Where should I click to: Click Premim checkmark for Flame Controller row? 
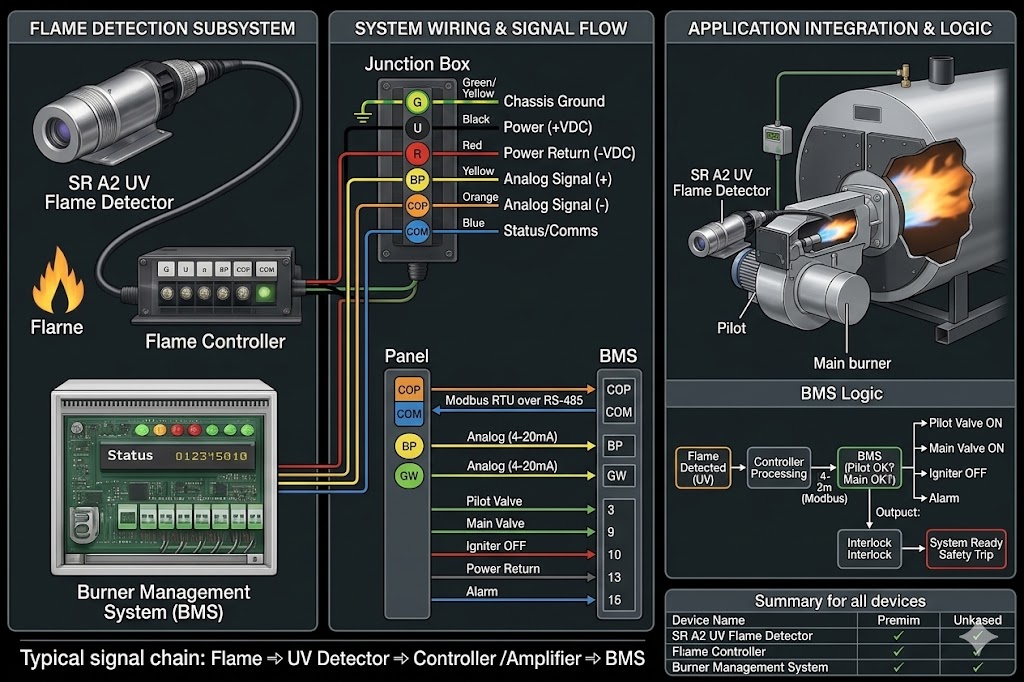[x=899, y=651]
